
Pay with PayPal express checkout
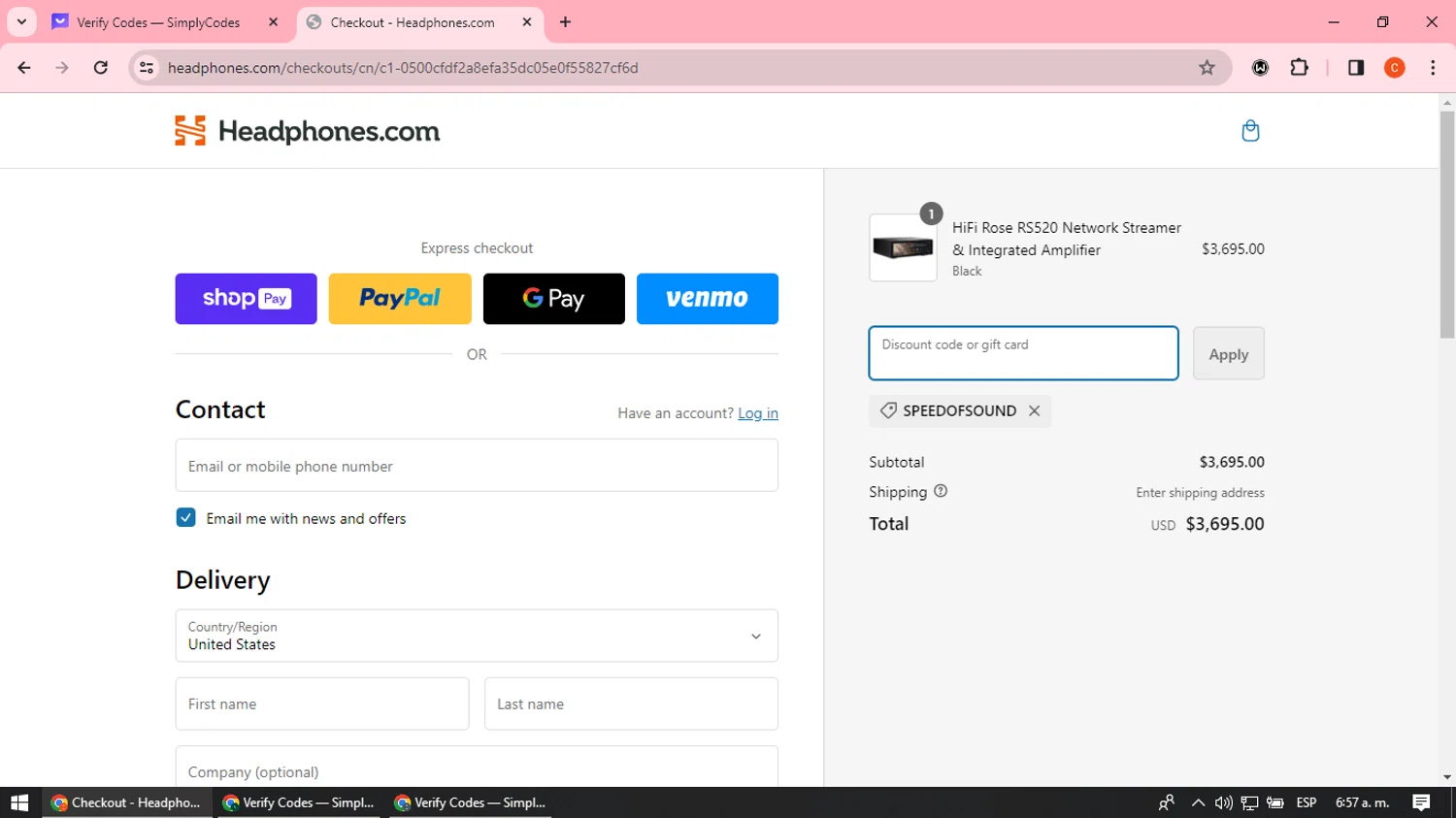pyautogui.click(x=400, y=299)
